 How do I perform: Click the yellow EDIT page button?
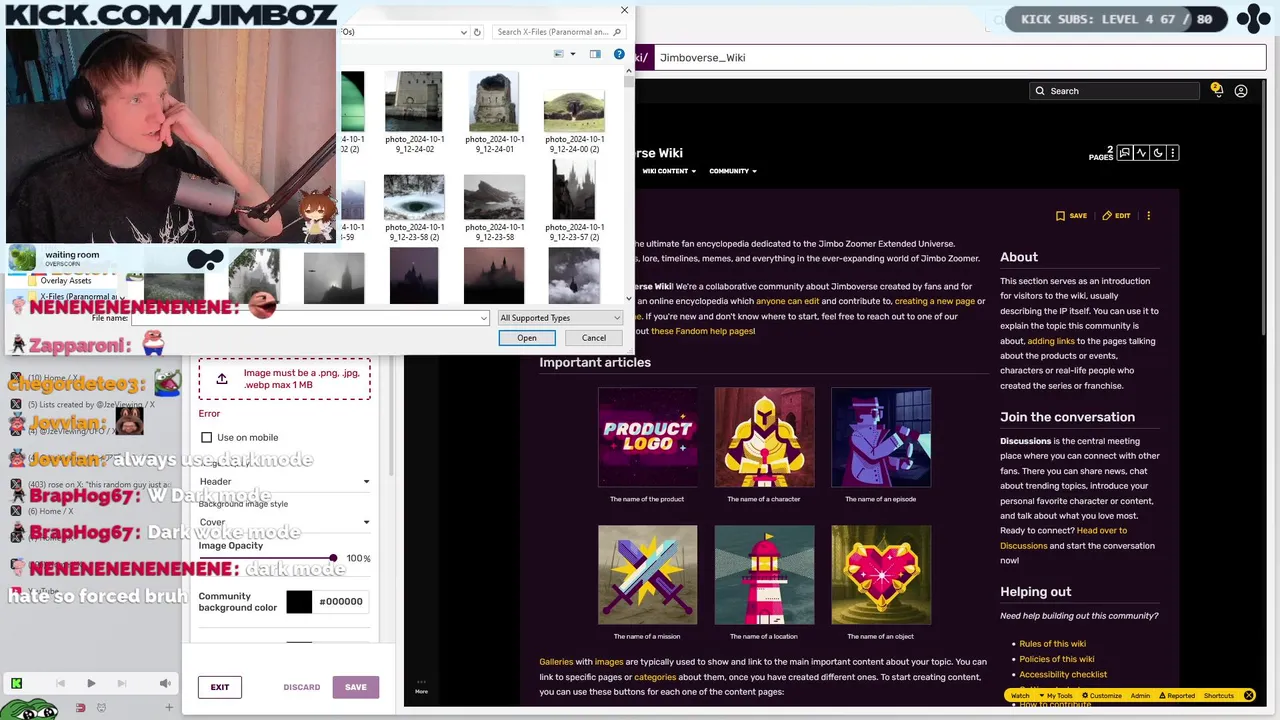click(1116, 216)
